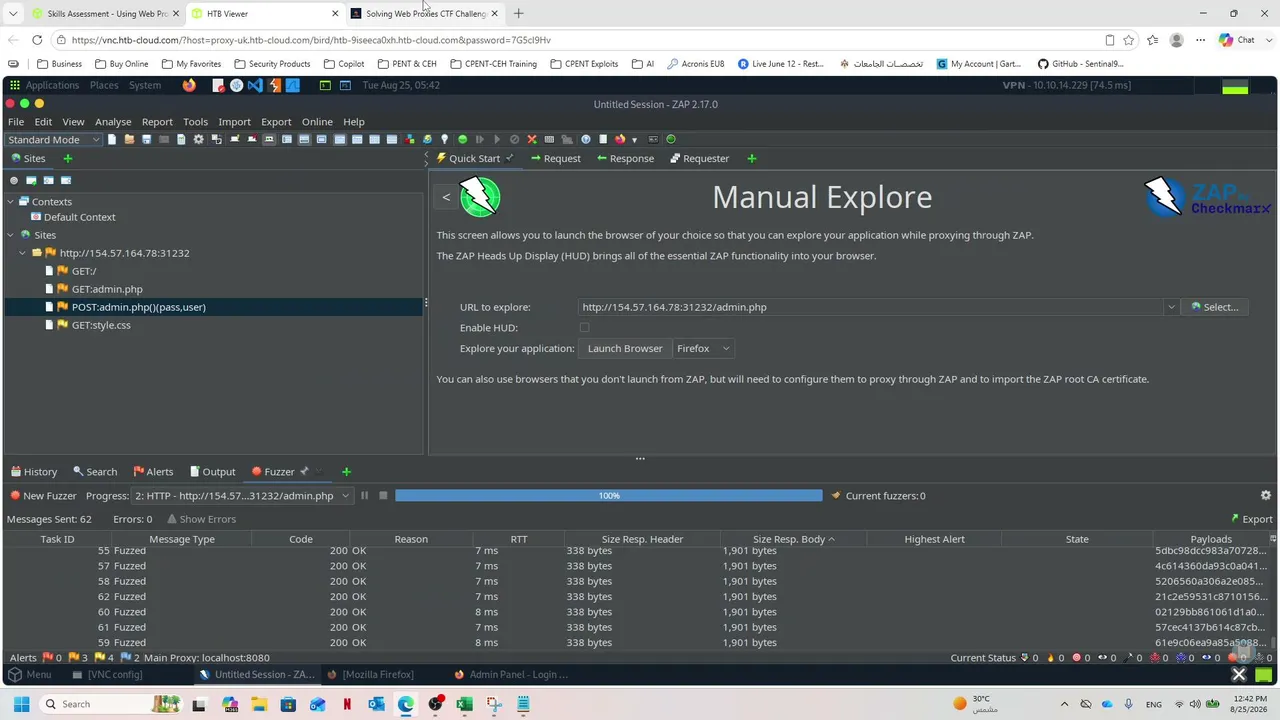Go back using the Quick Start back arrow
The height and width of the screenshot is (720, 1280).
tap(446, 197)
